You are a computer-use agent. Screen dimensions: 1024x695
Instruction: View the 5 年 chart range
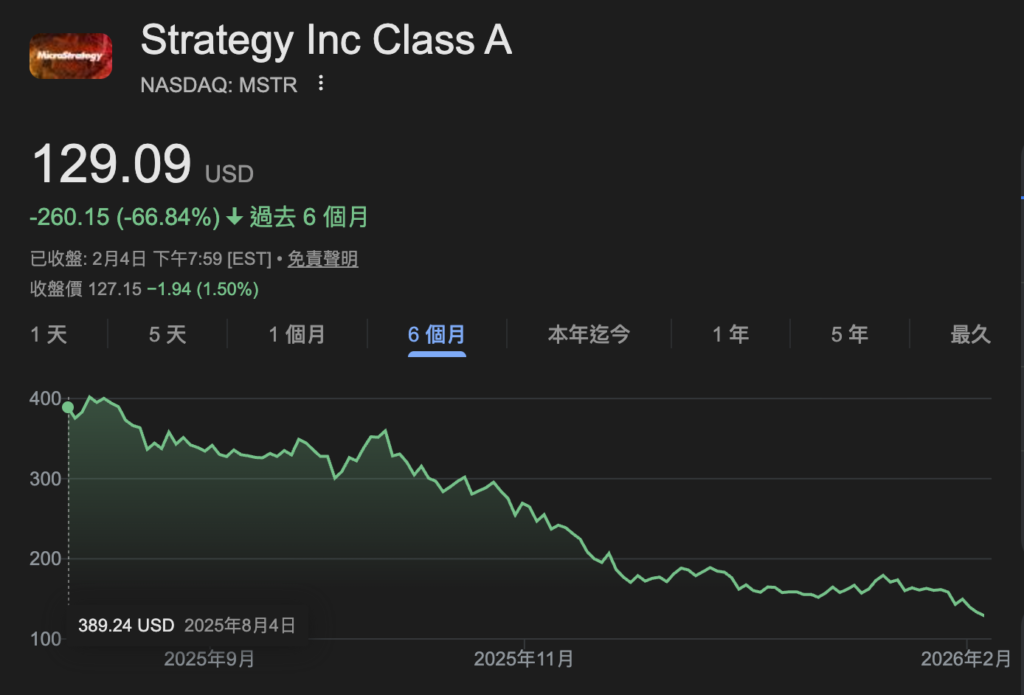849,334
